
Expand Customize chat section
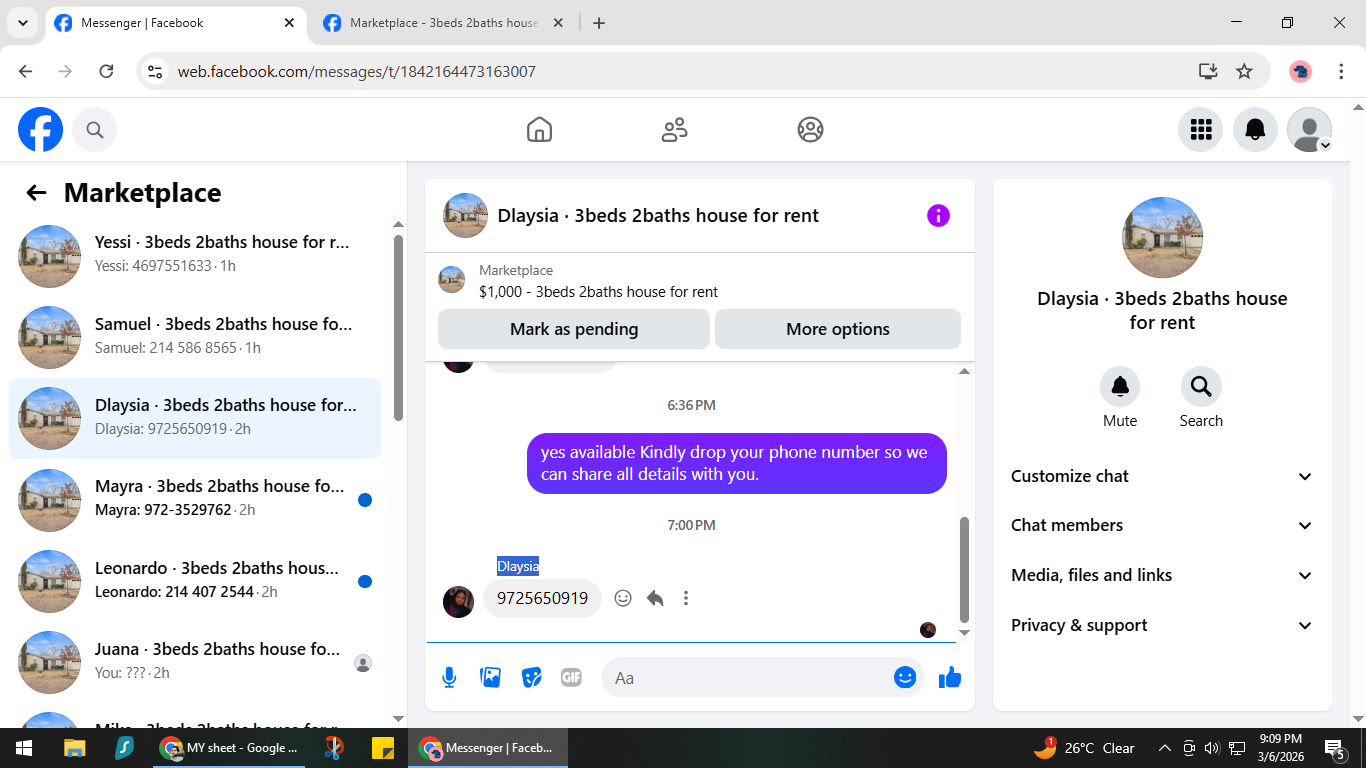pos(1161,476)
